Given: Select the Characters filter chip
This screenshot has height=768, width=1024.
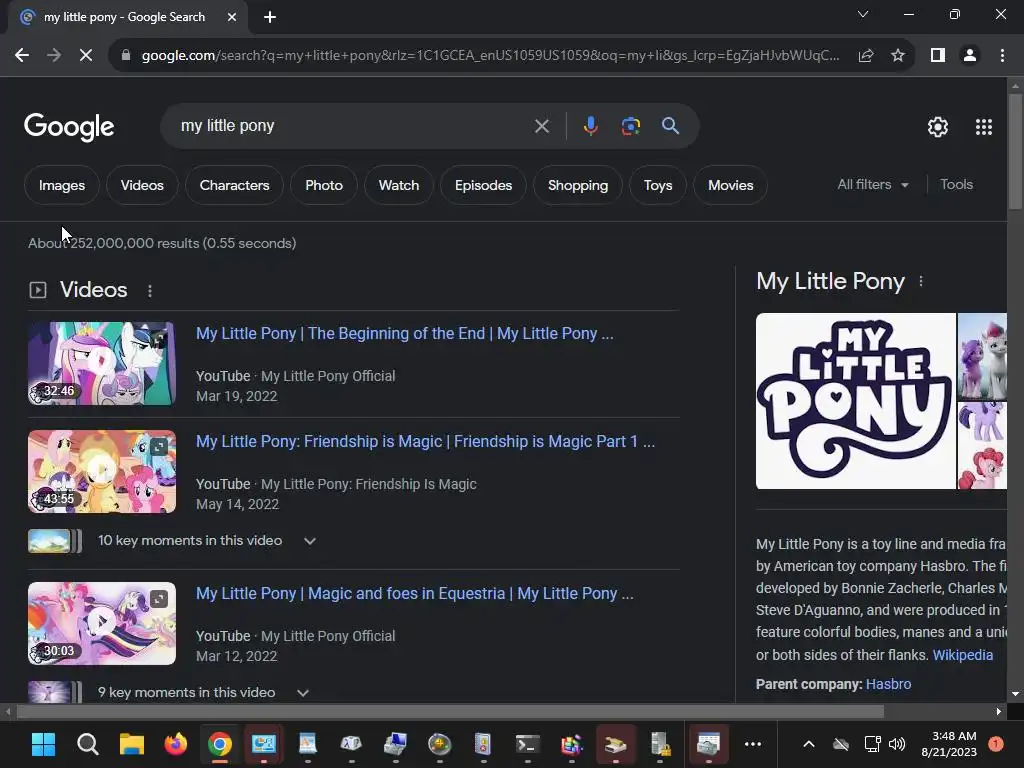Looking at the screenshot, I should click(x=234, y=185).
